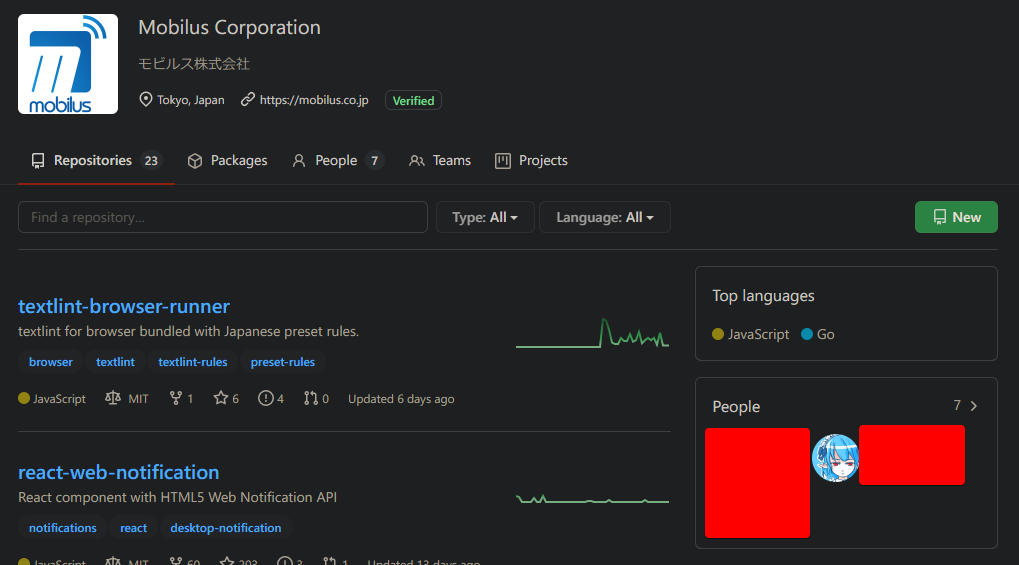Select the desktop-notification topic tag
Image resolution: width=1019 pixels, height=565 pixels.
point(226,528)
